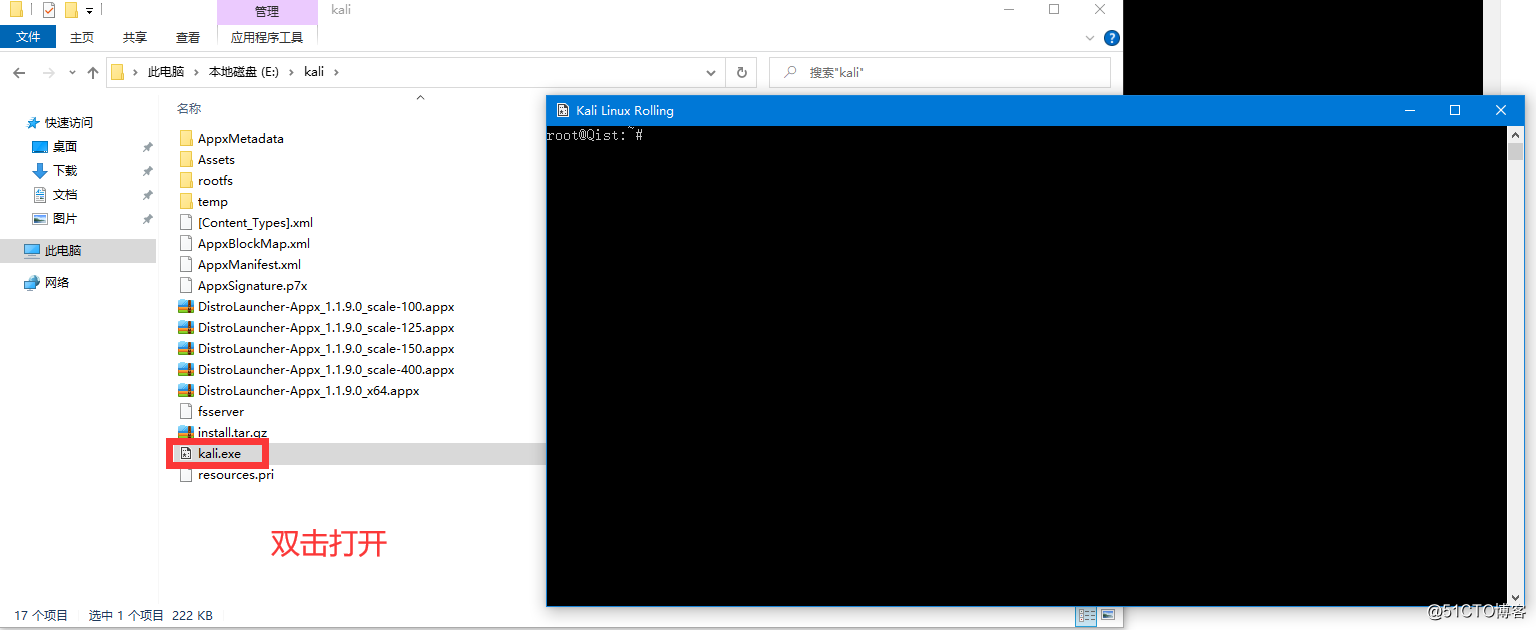Viewport: 1536px width, 630px height.
Task: Toggle the pin next to 桌面
Action: pyautogui.click(x=147, y=147)
